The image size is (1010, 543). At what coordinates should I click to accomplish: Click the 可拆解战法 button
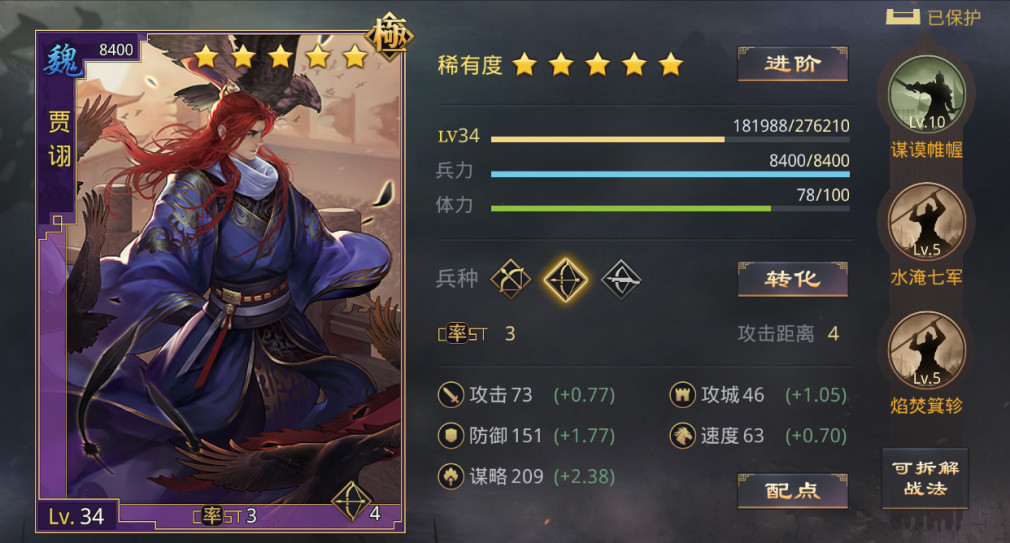(x=925, y=479)
